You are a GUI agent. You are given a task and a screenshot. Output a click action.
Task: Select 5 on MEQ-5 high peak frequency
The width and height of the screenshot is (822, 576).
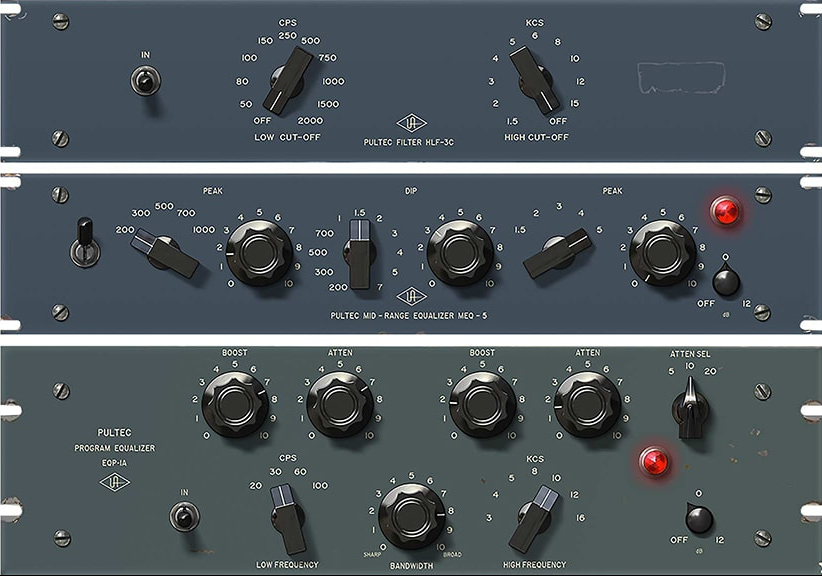(599, 230)
